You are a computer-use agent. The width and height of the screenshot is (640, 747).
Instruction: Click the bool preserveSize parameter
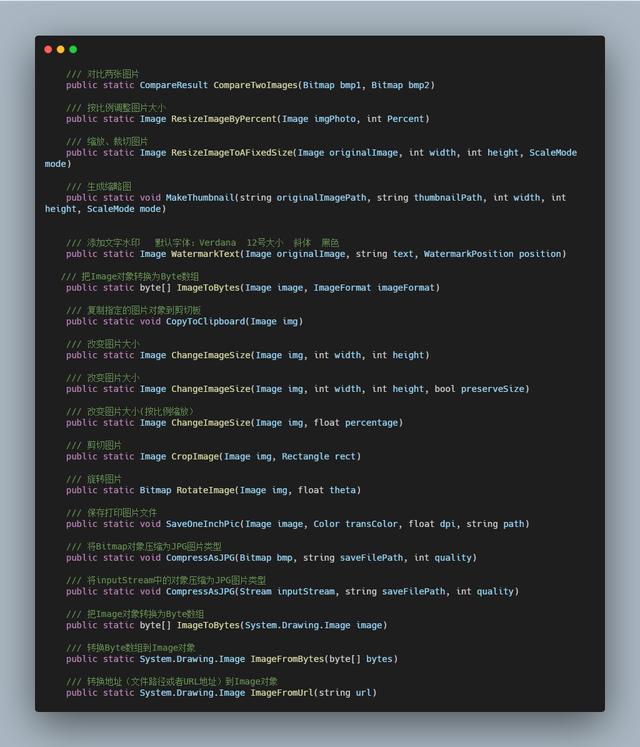[x=479, y=389]
